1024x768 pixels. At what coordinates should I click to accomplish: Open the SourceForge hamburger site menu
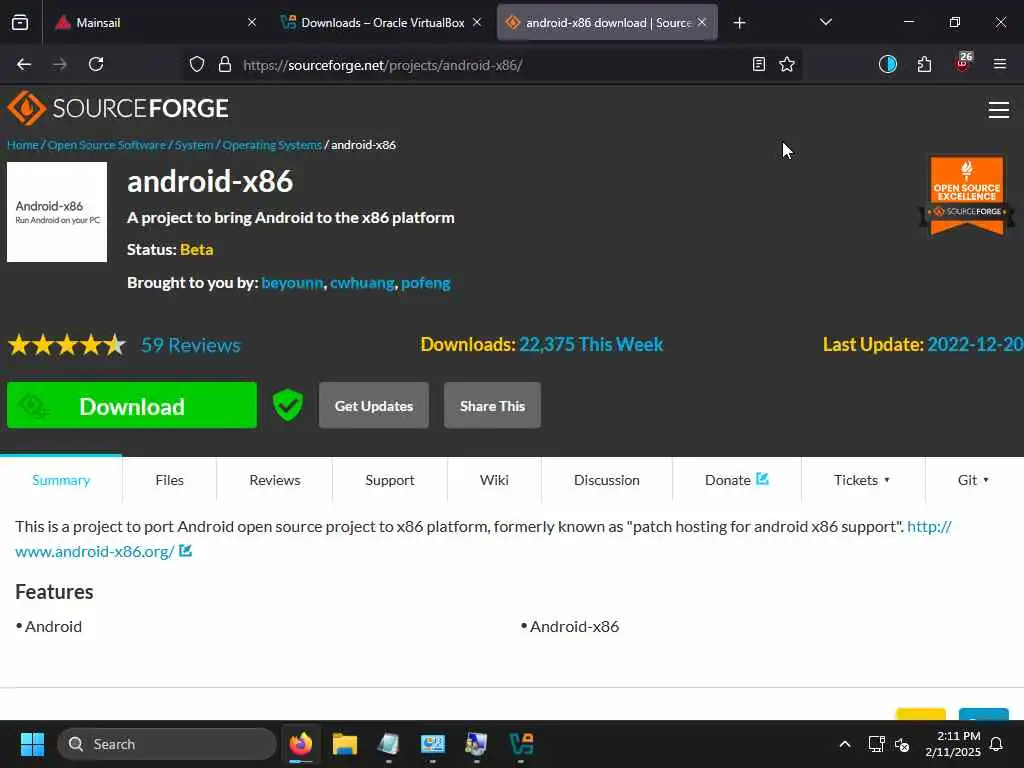point(999,110)
